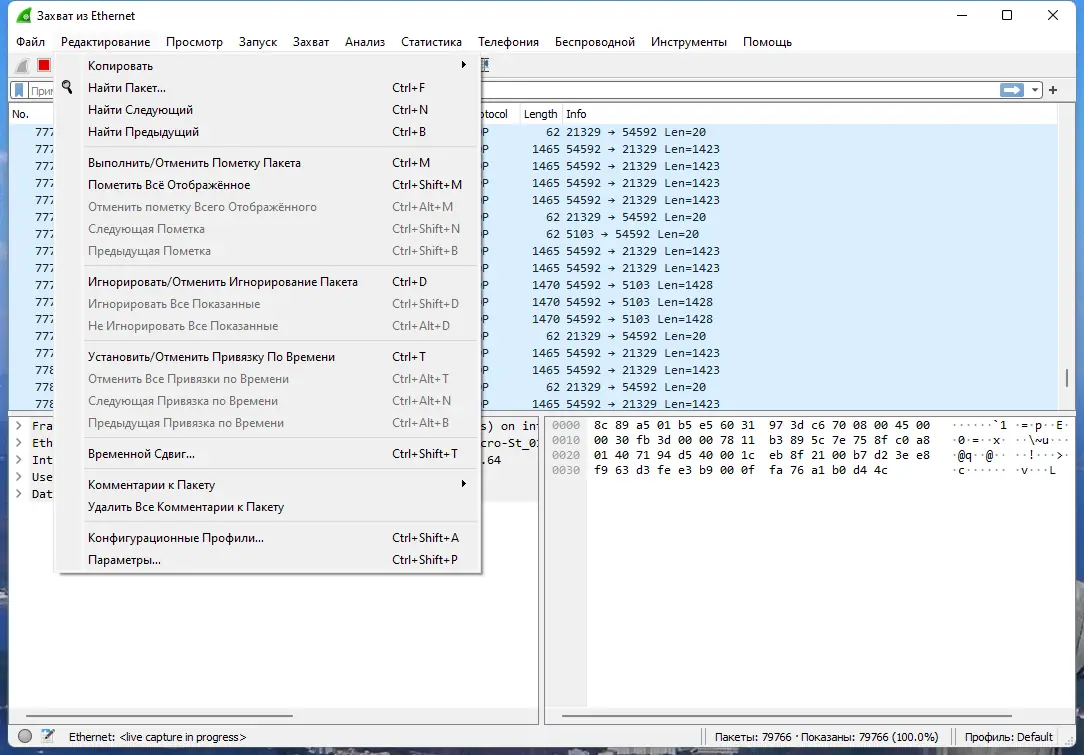The height and width of the screenshot is (755, 1084).
Task: Choose Временной Сдвиг... entry
Action: [268, 454]
